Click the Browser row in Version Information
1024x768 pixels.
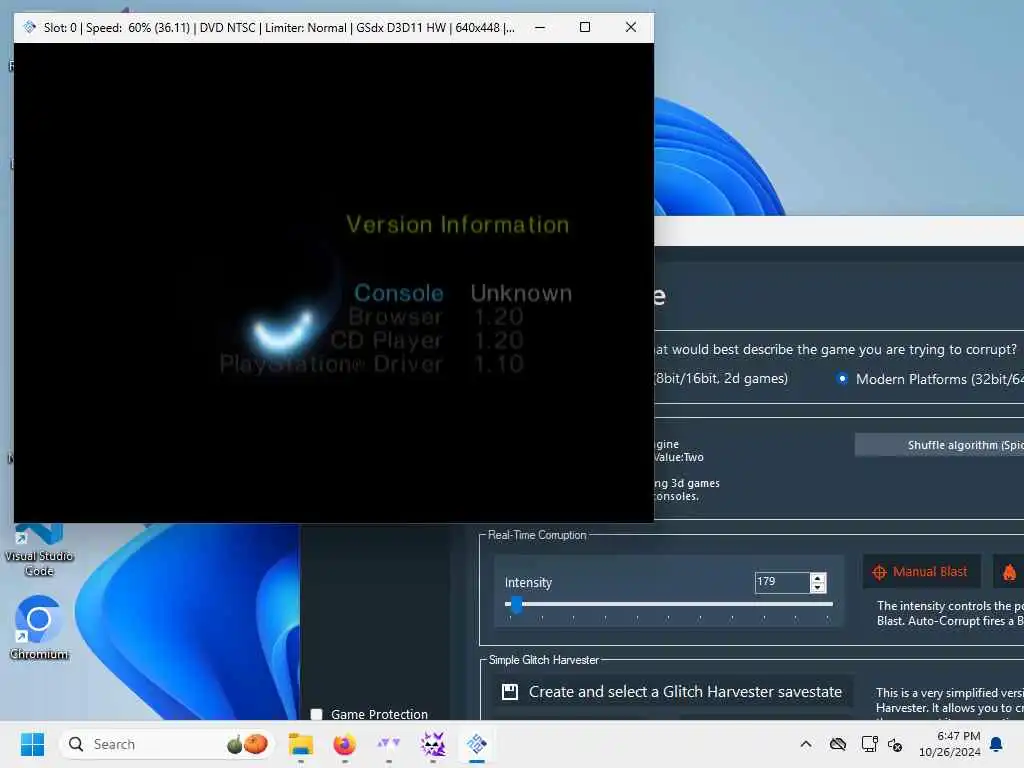(x=436, y=317)
